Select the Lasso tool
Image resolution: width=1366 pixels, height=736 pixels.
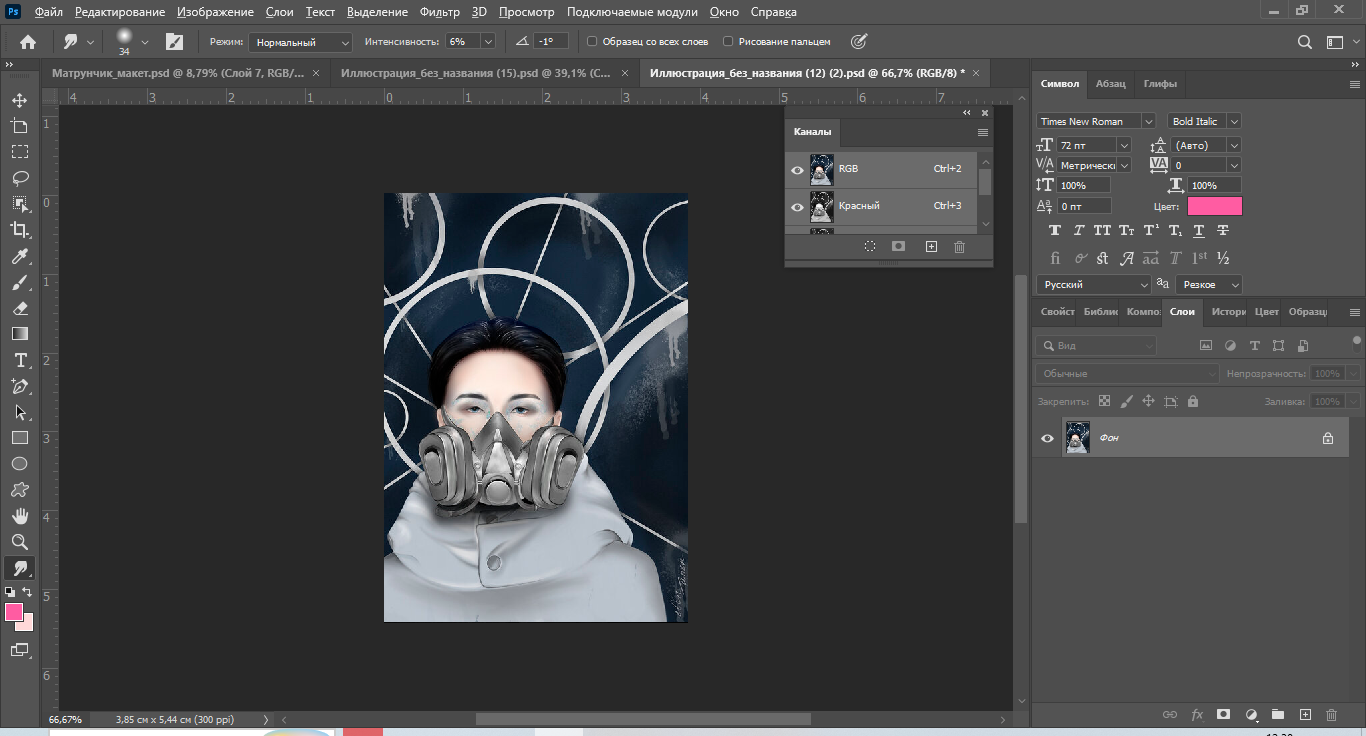pos(19,178)
